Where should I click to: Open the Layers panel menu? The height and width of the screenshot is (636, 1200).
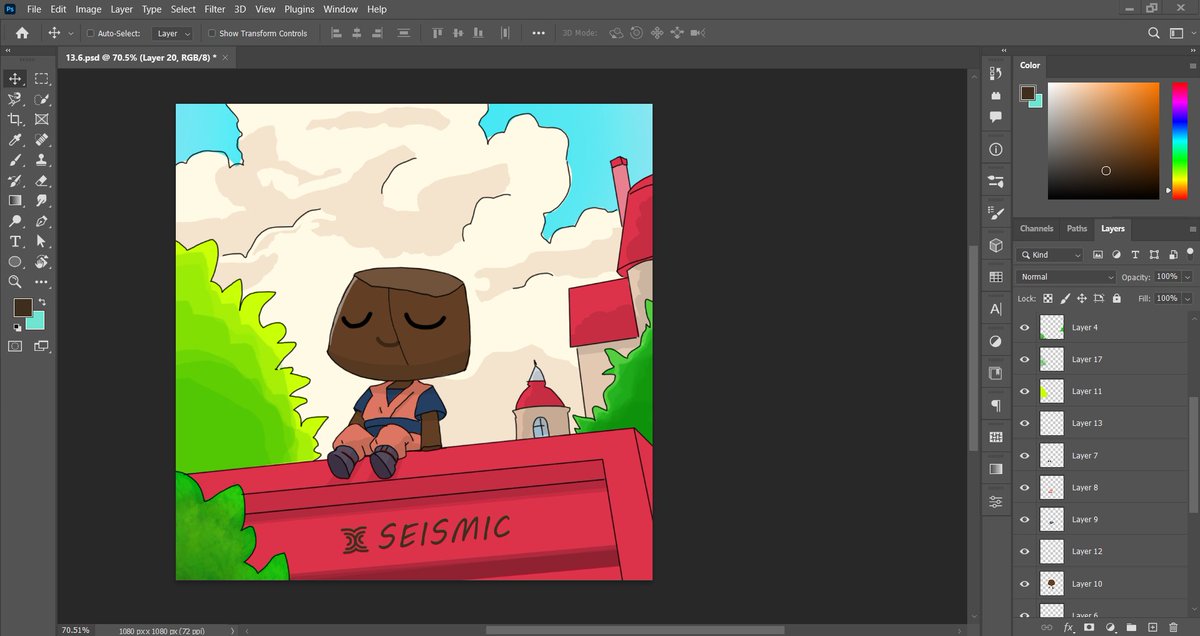(x=1192, y=229)
